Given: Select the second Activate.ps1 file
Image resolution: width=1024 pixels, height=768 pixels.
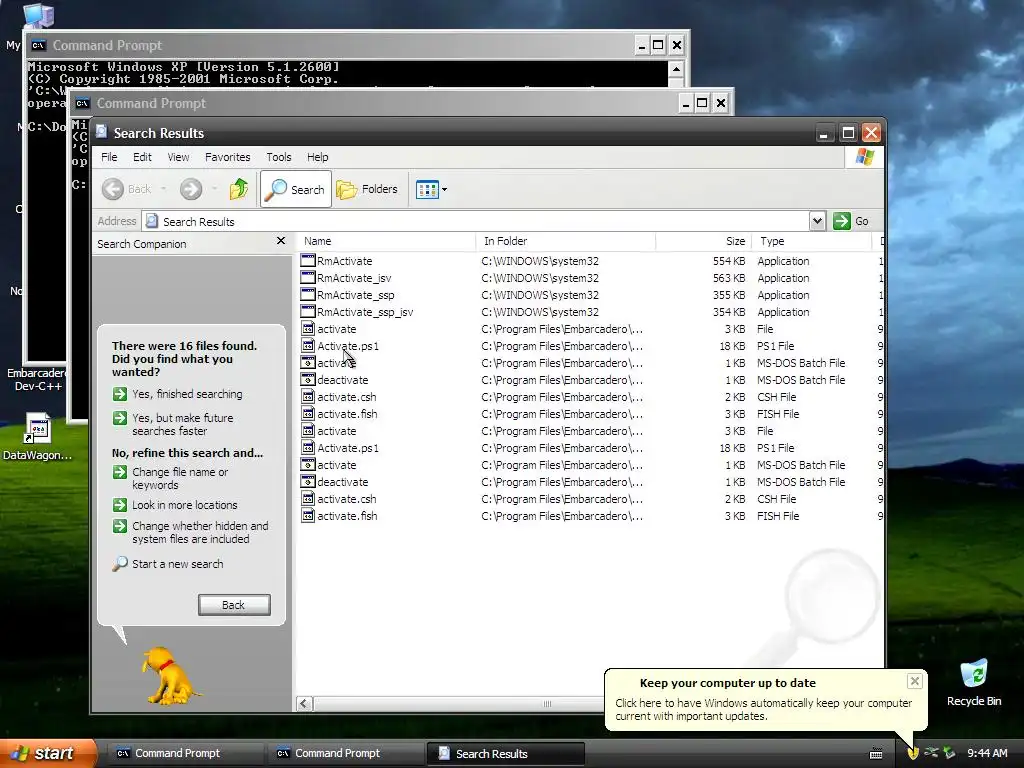Looking at the screenshot, I should [x=347, y=448].
